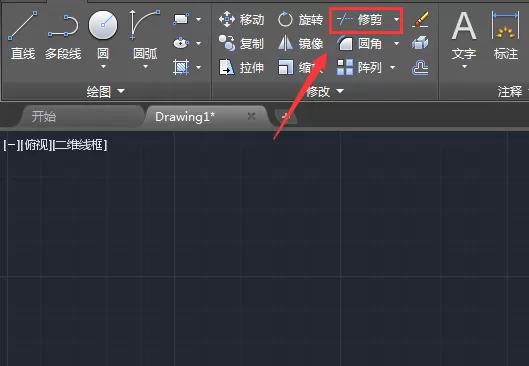Click the Ellipse draw icon
This screenshot has height=366, width=529.
pos(181,43)
